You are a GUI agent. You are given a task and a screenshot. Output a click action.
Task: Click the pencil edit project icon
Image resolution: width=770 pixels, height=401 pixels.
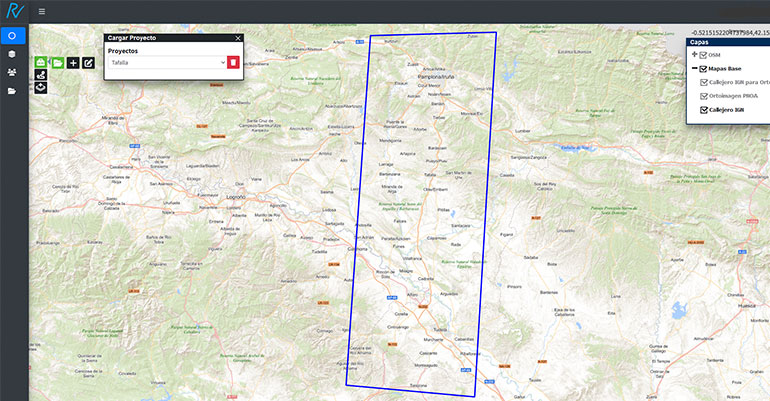pyautogui.click(x=89, y=62)
